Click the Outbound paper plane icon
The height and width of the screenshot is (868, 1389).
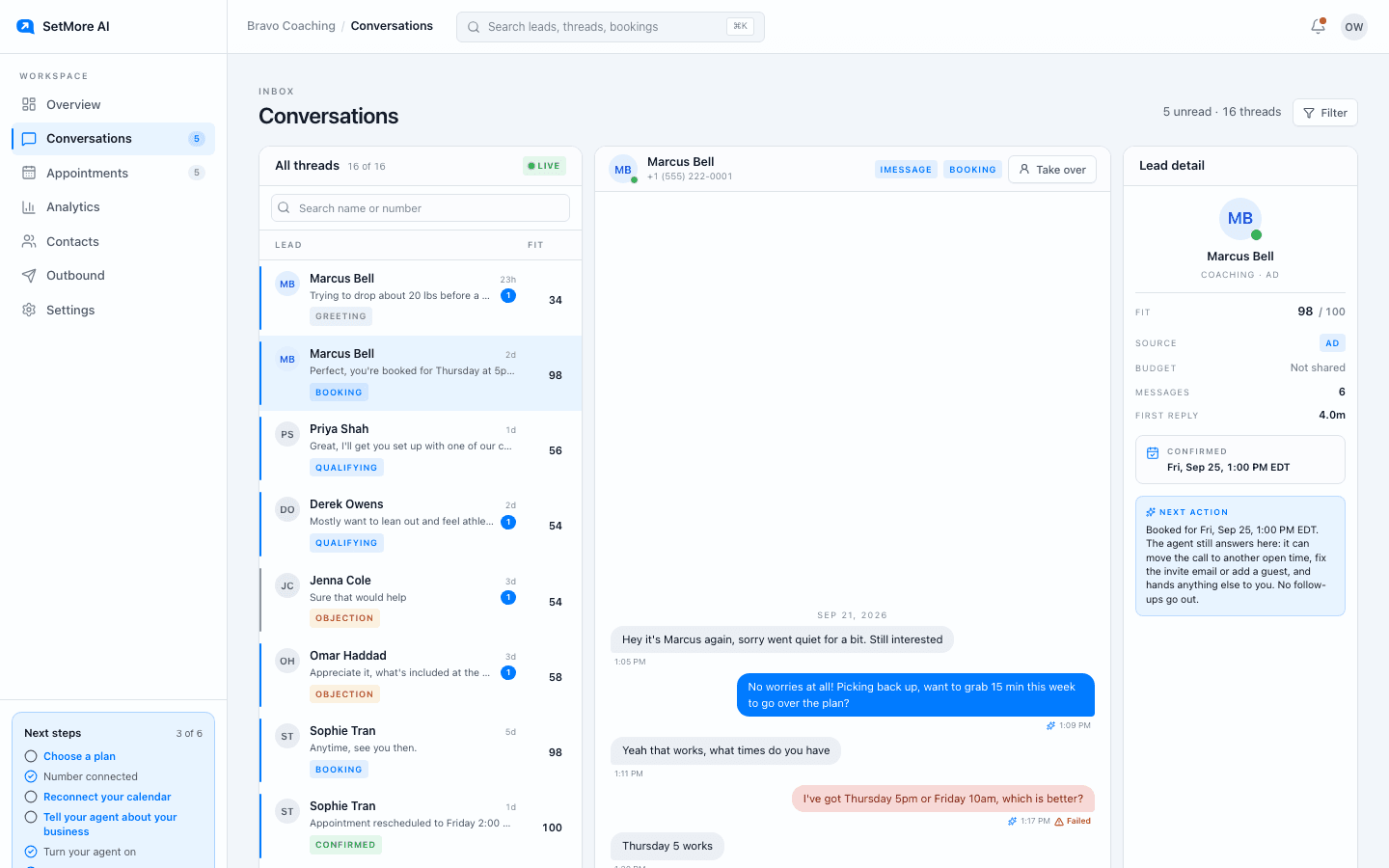click(x=29, y=276)
